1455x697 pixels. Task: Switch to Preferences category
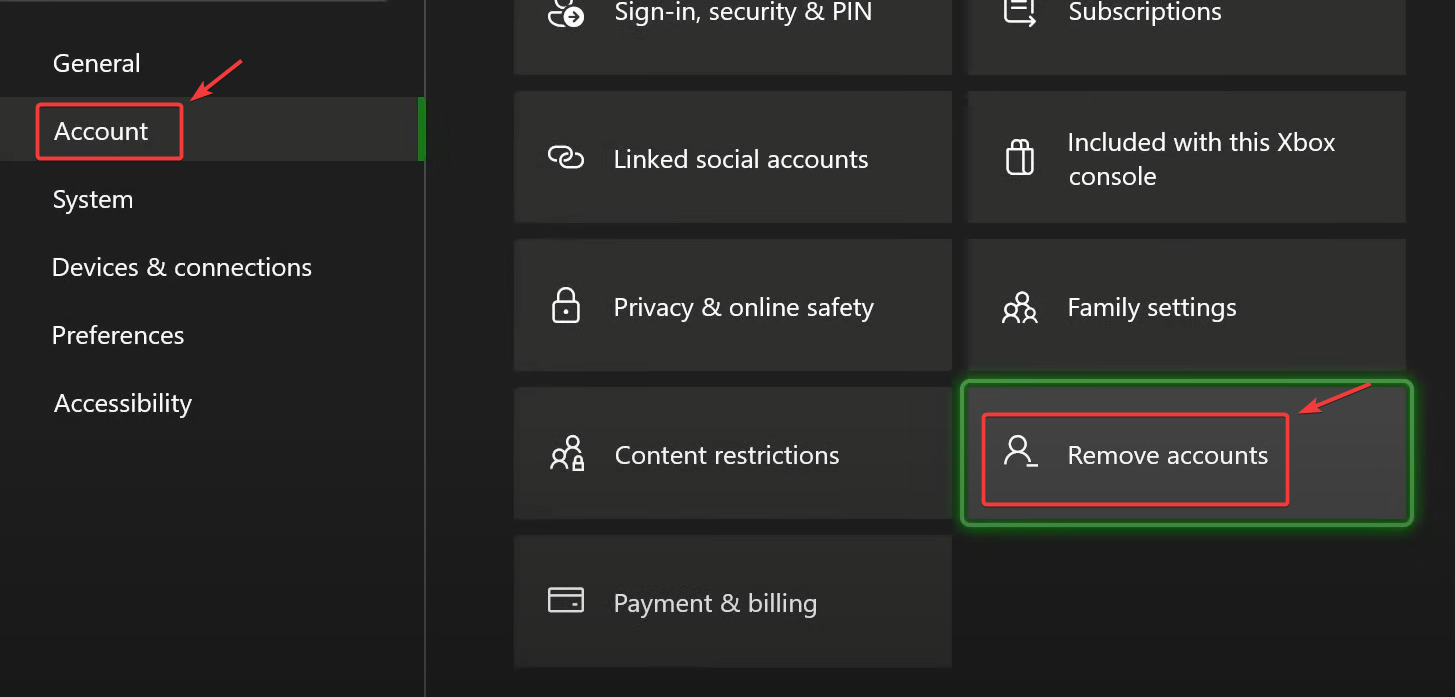coord(118,335)
